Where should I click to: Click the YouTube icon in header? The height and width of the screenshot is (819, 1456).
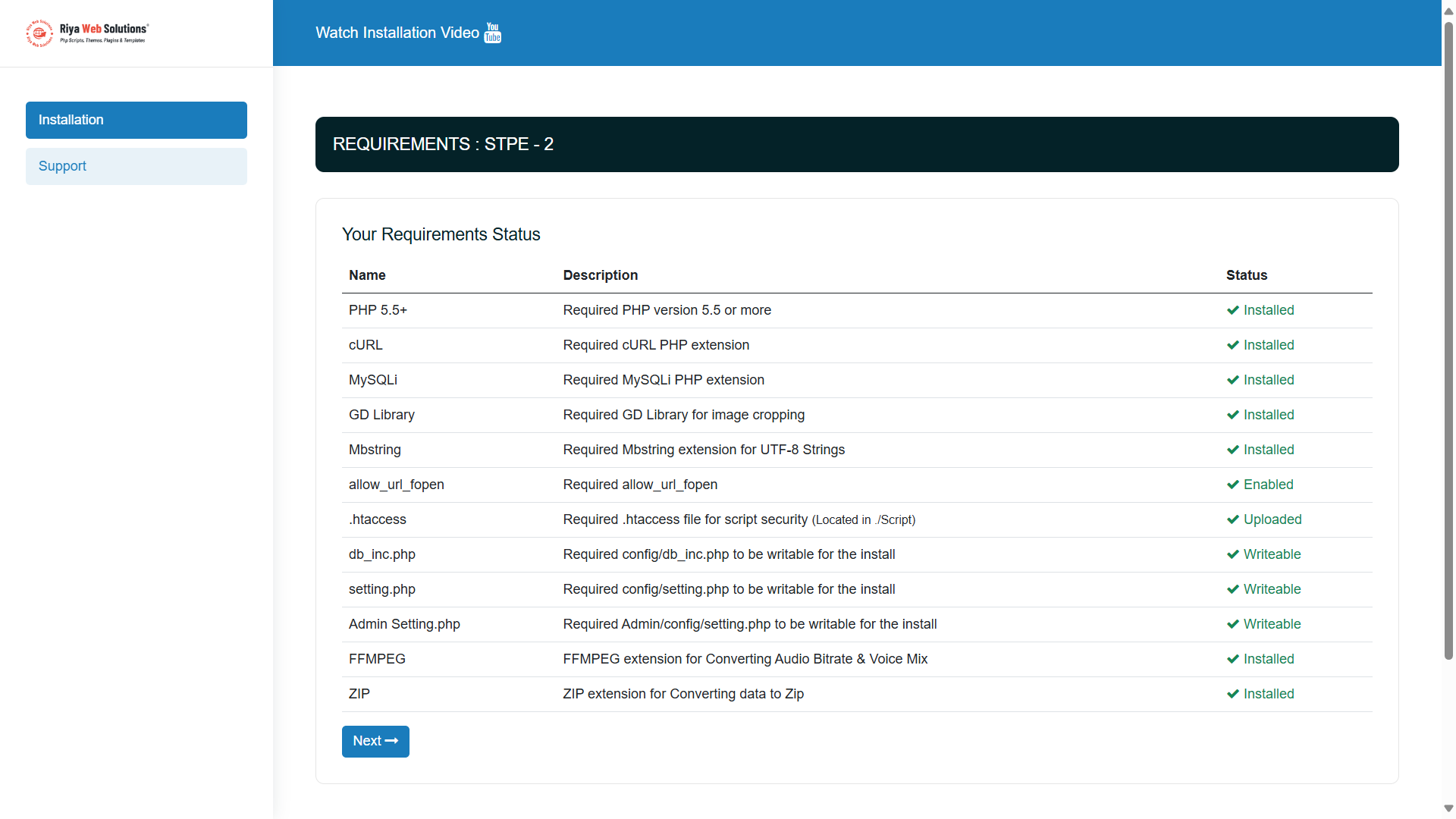click(x=493, y=33)
